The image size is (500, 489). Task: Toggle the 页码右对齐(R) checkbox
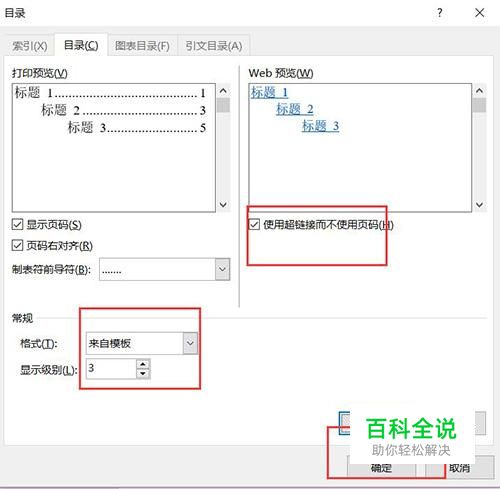[17, 246]
